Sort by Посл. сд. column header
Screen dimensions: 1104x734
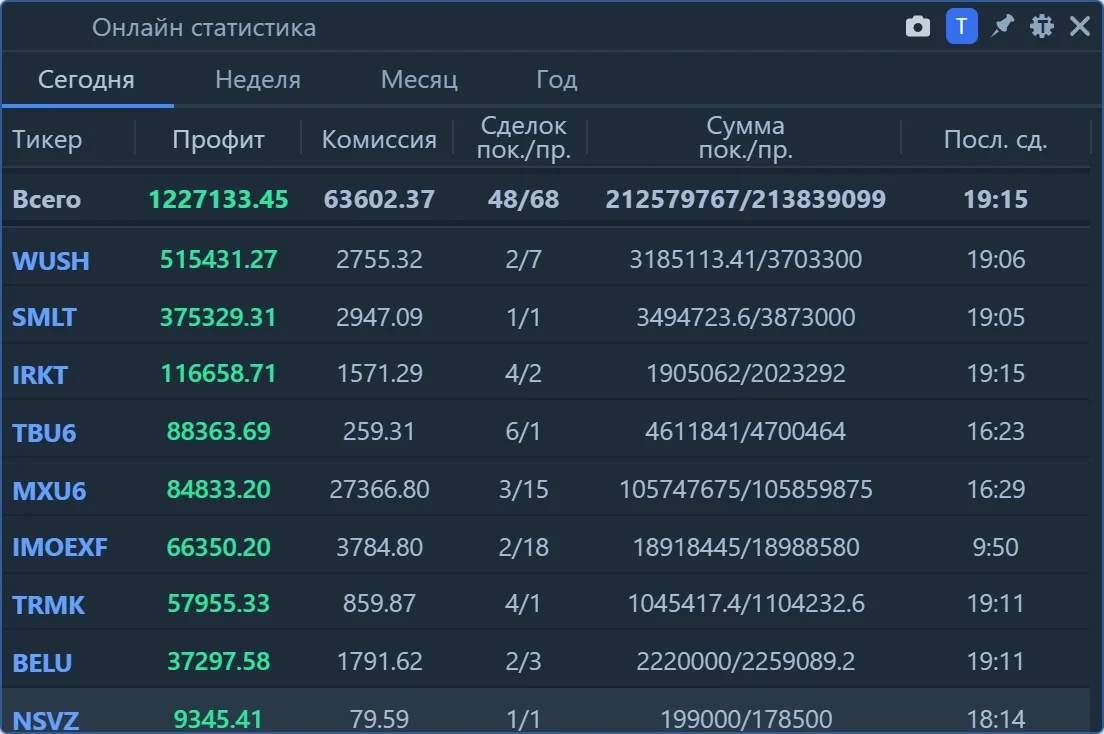point(995,139)
